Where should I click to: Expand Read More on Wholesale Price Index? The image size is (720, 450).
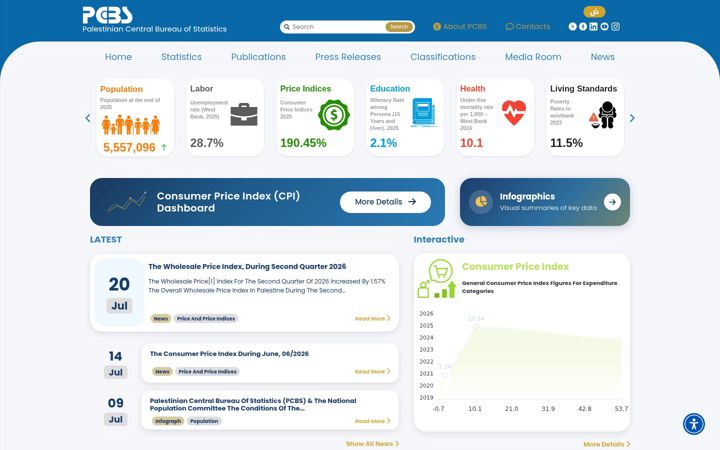372,318
